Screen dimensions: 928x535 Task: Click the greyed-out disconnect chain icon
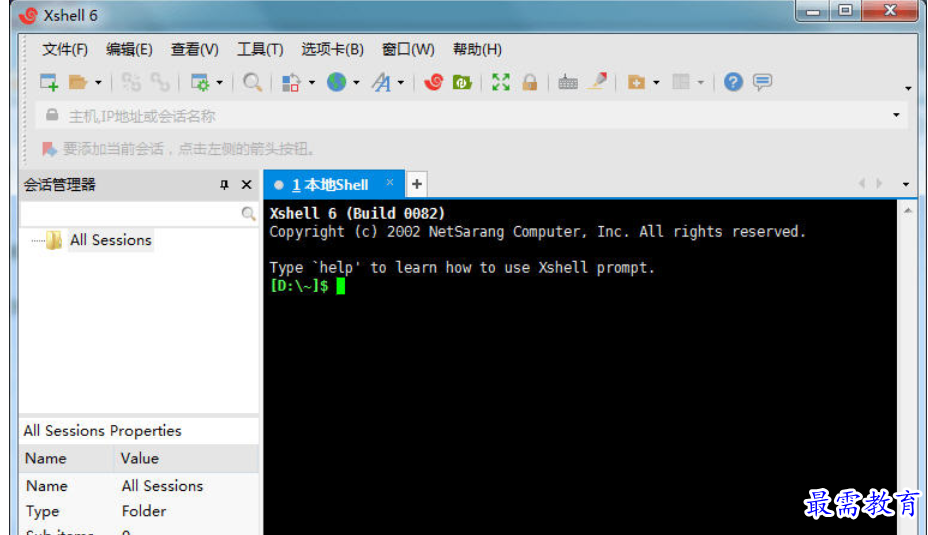click(160, 82)
